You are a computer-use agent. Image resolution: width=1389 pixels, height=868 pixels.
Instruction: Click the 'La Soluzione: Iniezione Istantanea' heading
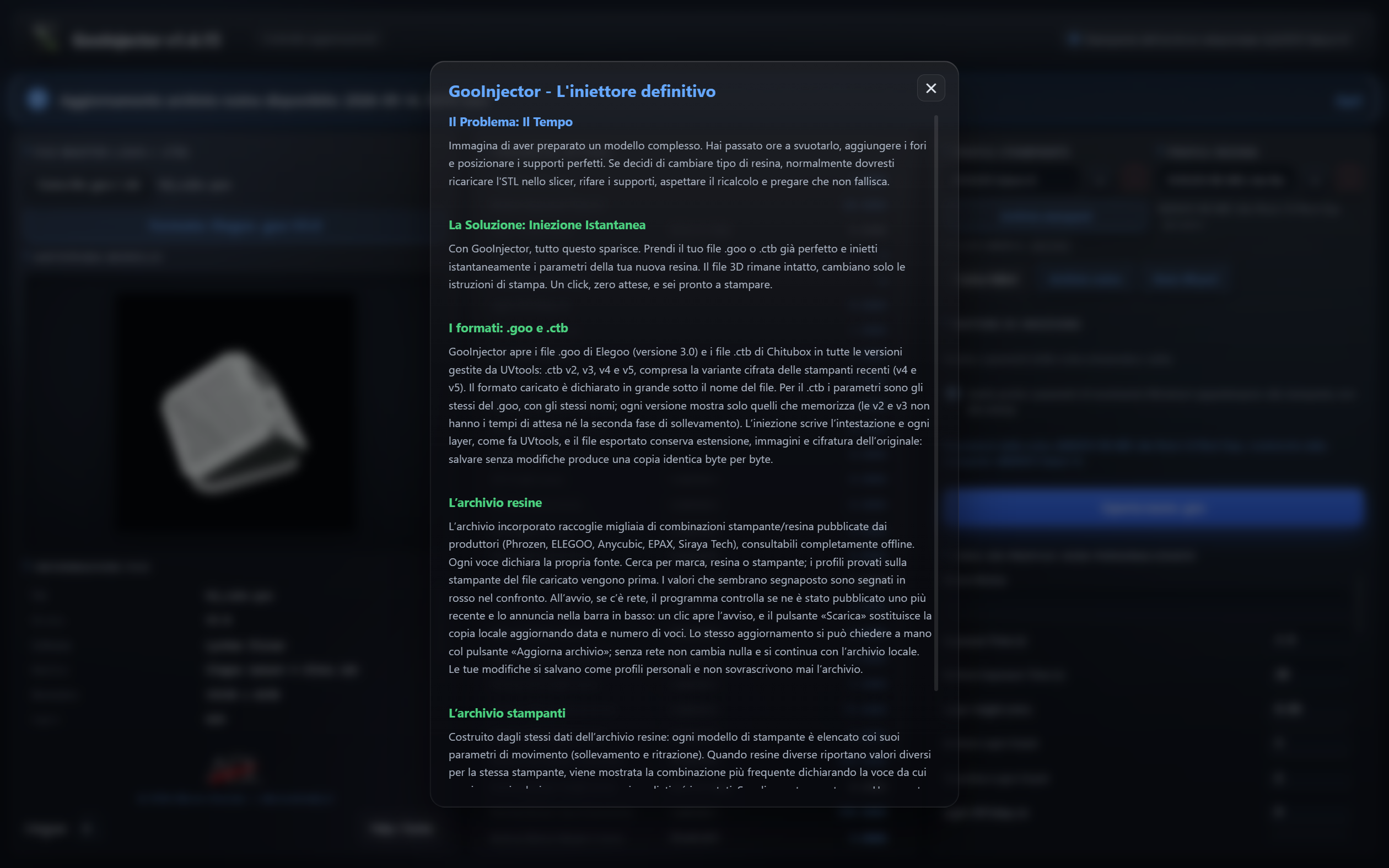click(546, 225)
